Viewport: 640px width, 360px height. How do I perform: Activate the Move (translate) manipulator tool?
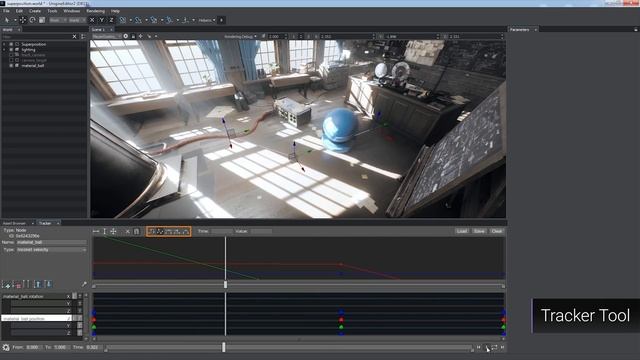click(x=23, y=20)
